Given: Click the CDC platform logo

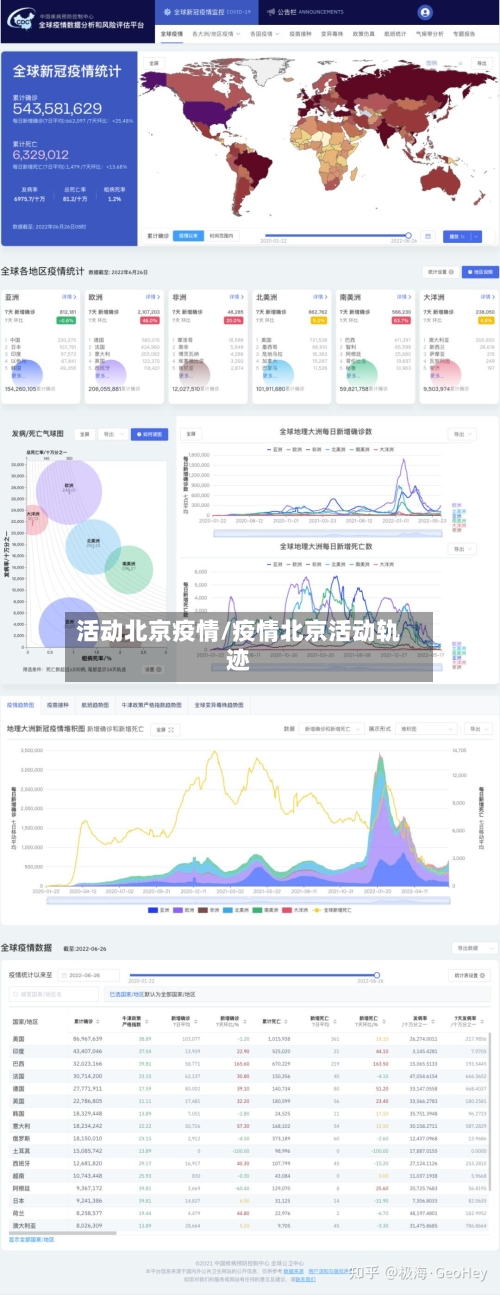Looking at the screenshot, I should click(19, 20).
